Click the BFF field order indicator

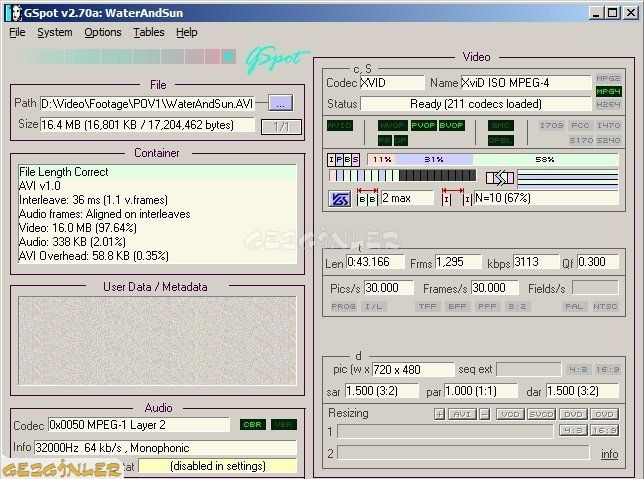[457, 306]
